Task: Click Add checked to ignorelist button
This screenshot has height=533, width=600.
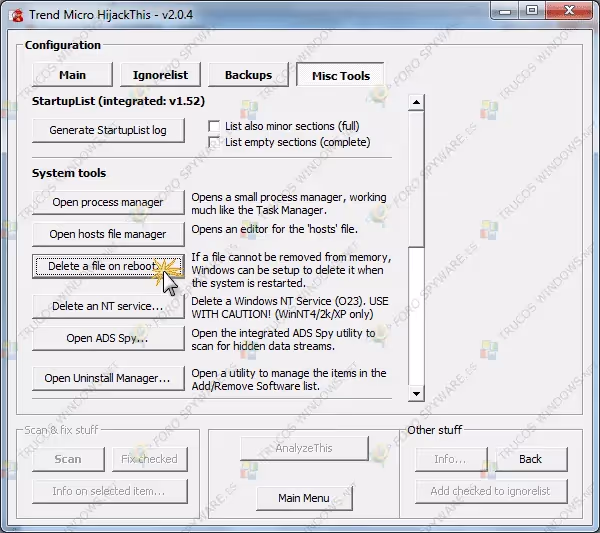Action: (491, 491)
